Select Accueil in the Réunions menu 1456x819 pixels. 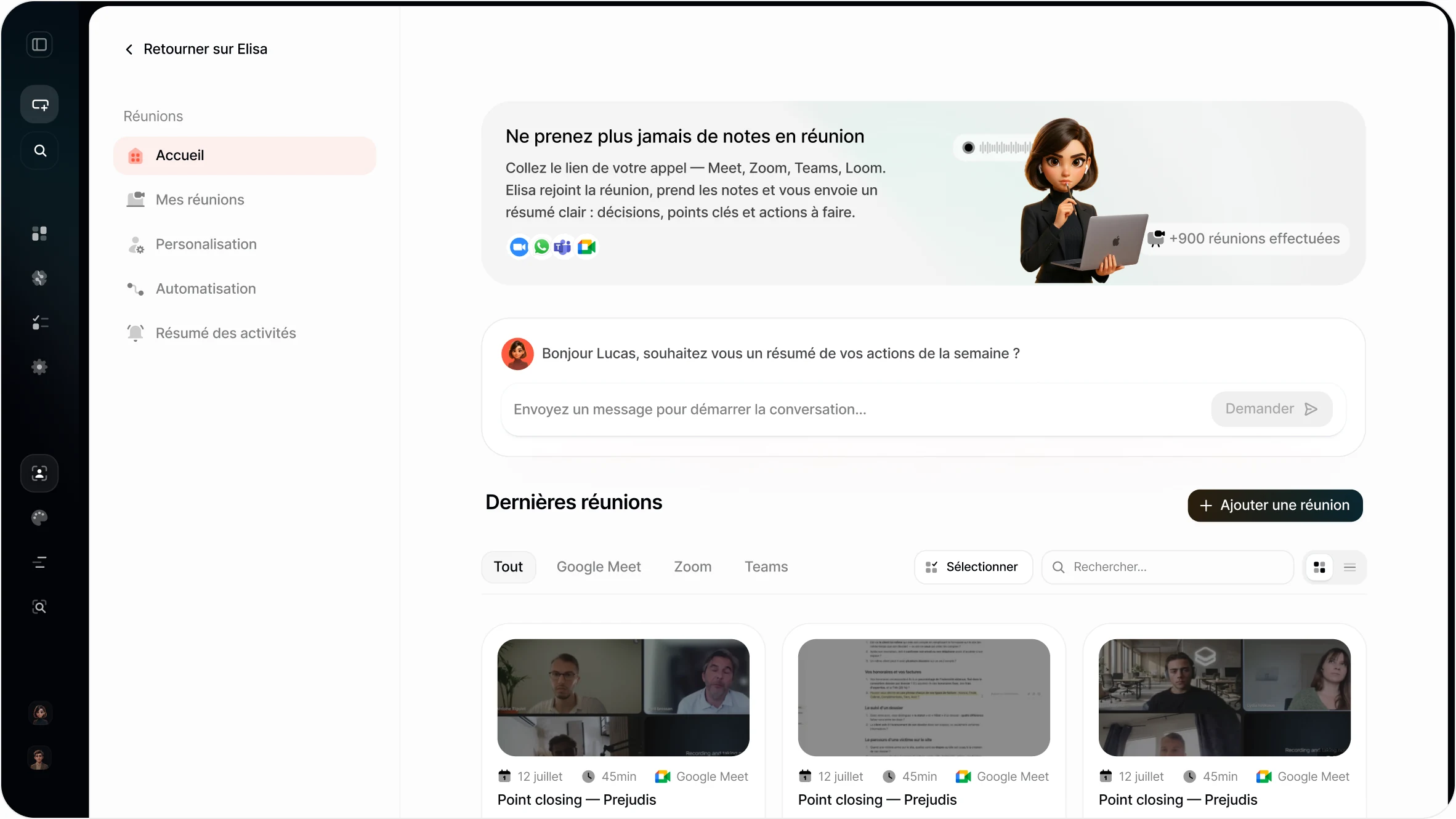[x=245, y=155]
